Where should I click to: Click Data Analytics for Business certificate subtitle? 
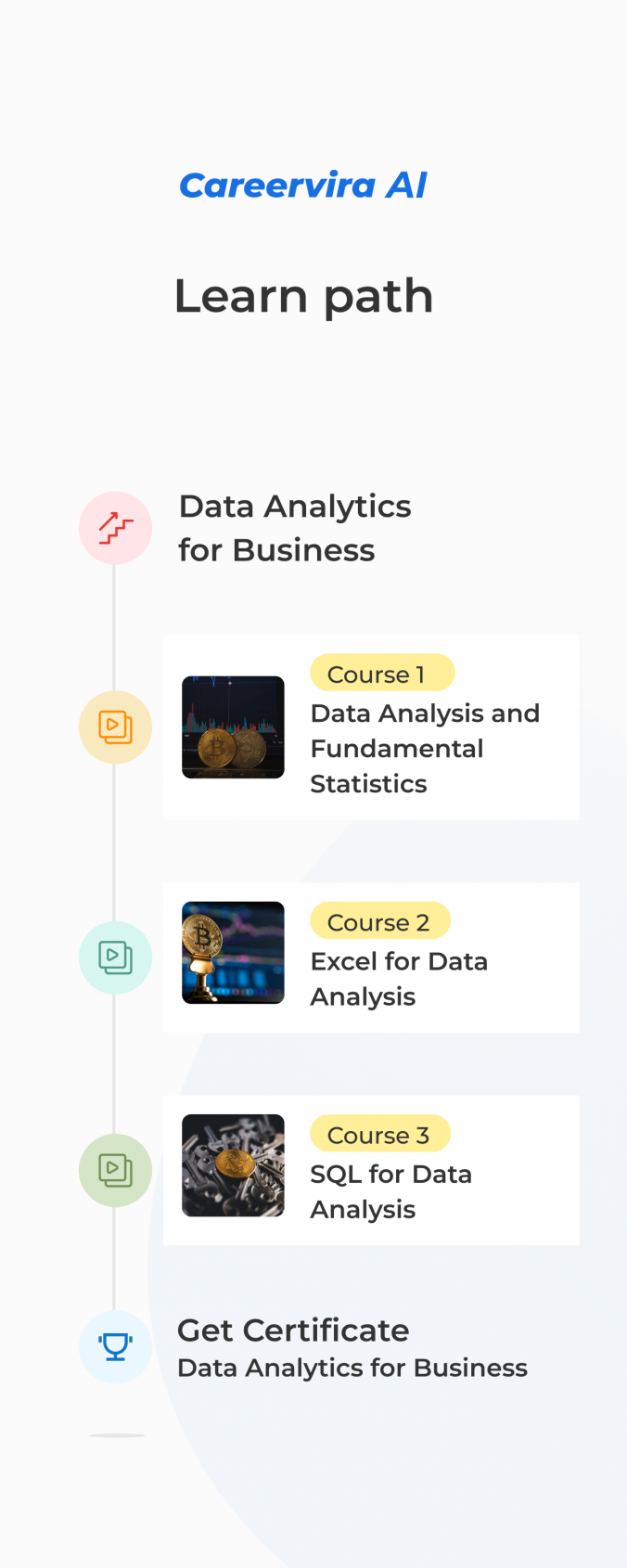[x=352, y=1369]
